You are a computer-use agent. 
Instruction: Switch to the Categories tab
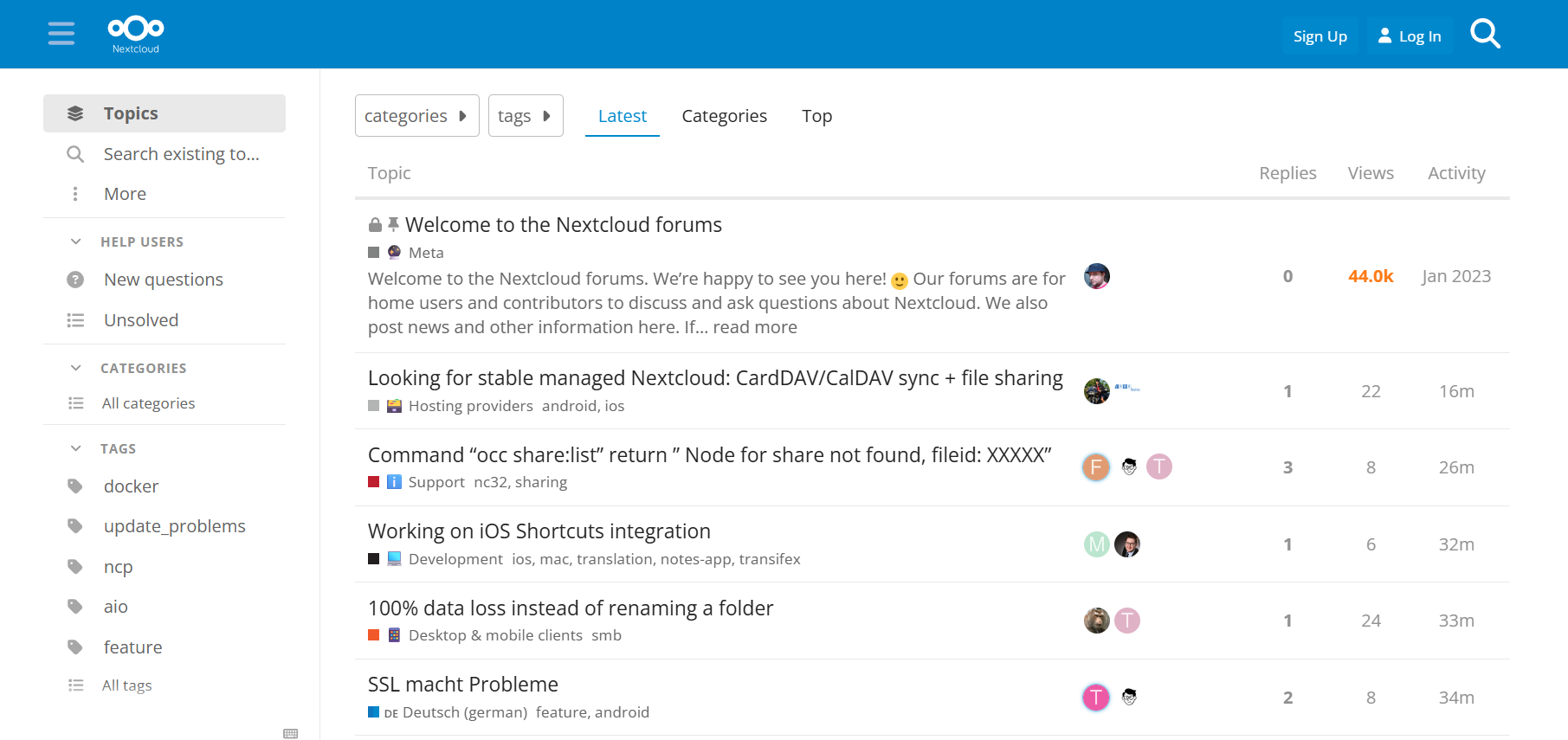click(725, 116)
